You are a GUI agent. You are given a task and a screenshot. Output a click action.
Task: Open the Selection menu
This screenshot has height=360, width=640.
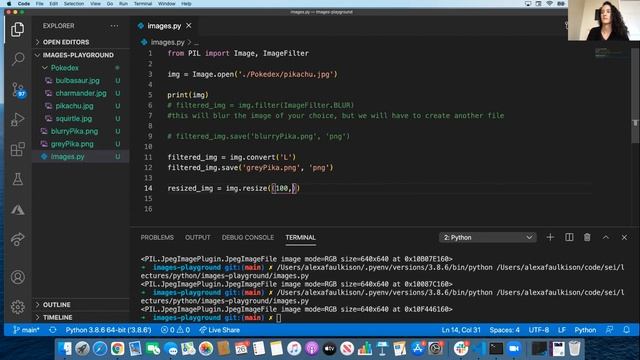click(73, 4)
